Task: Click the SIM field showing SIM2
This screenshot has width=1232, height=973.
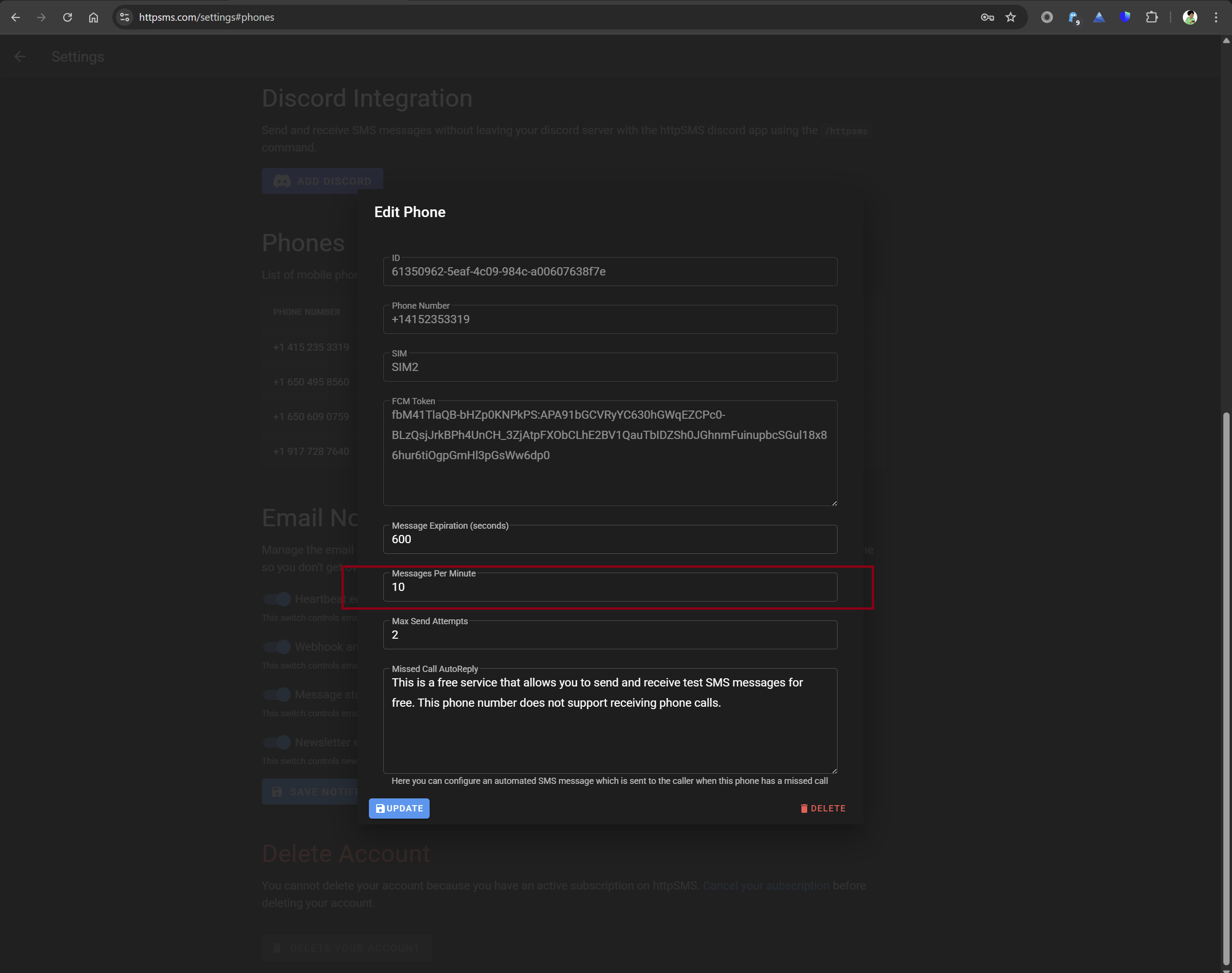Action: [610, 368]
